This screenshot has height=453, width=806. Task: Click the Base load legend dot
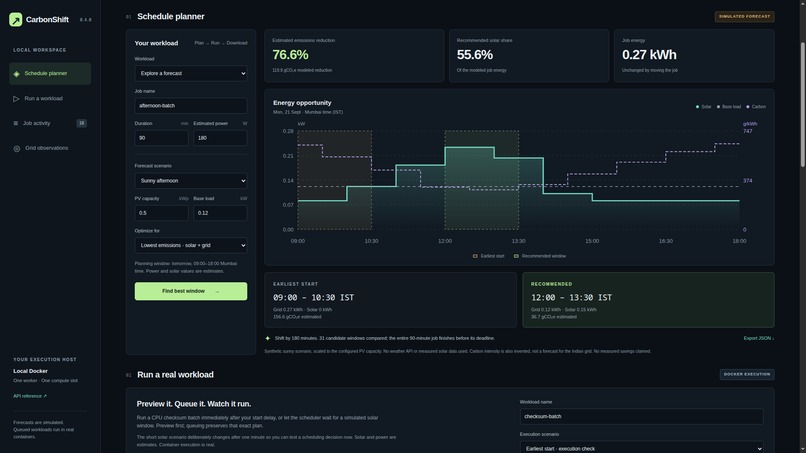(x=718, y=107)
